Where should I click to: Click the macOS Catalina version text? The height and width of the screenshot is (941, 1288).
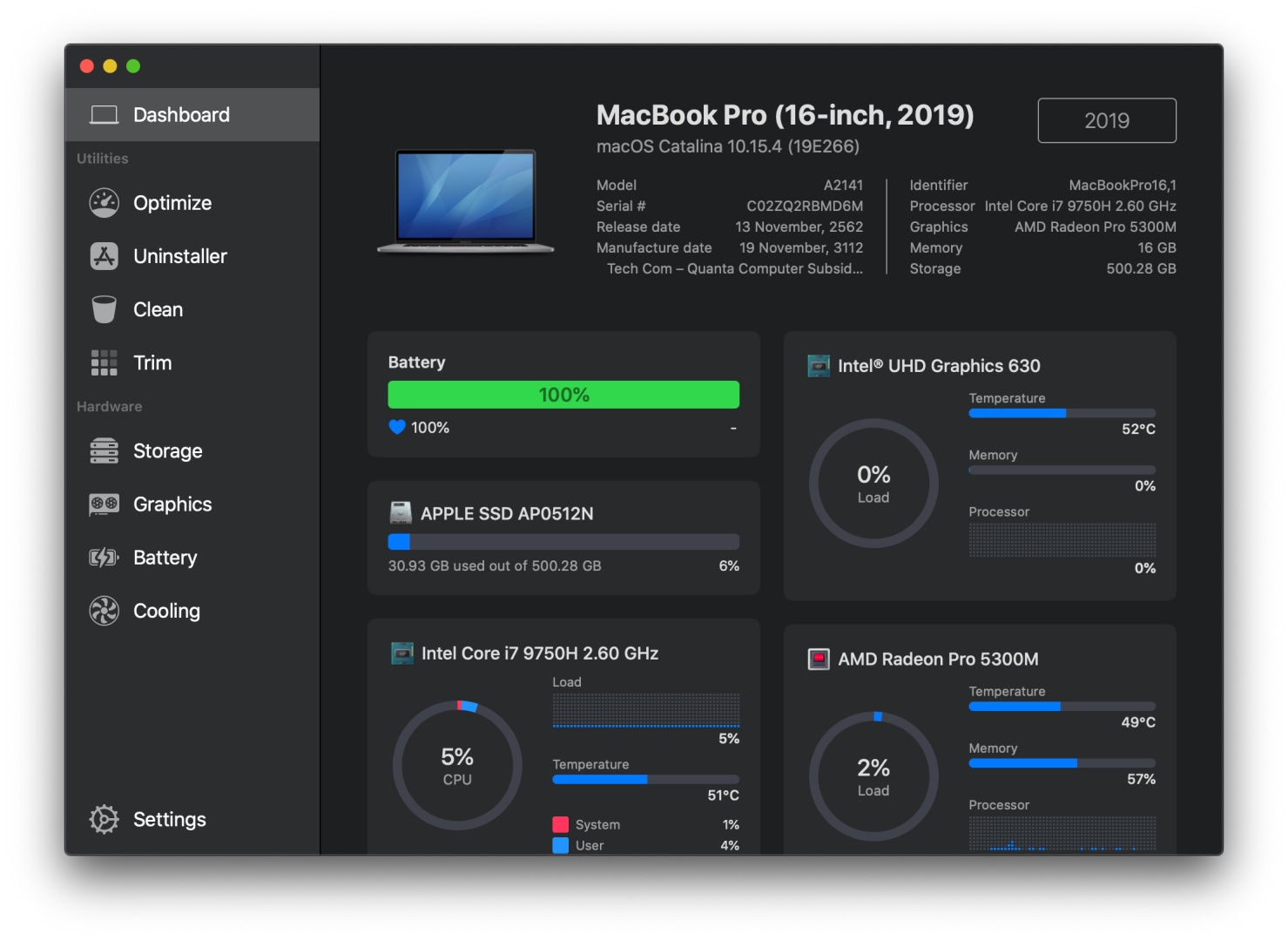point(727,146)
